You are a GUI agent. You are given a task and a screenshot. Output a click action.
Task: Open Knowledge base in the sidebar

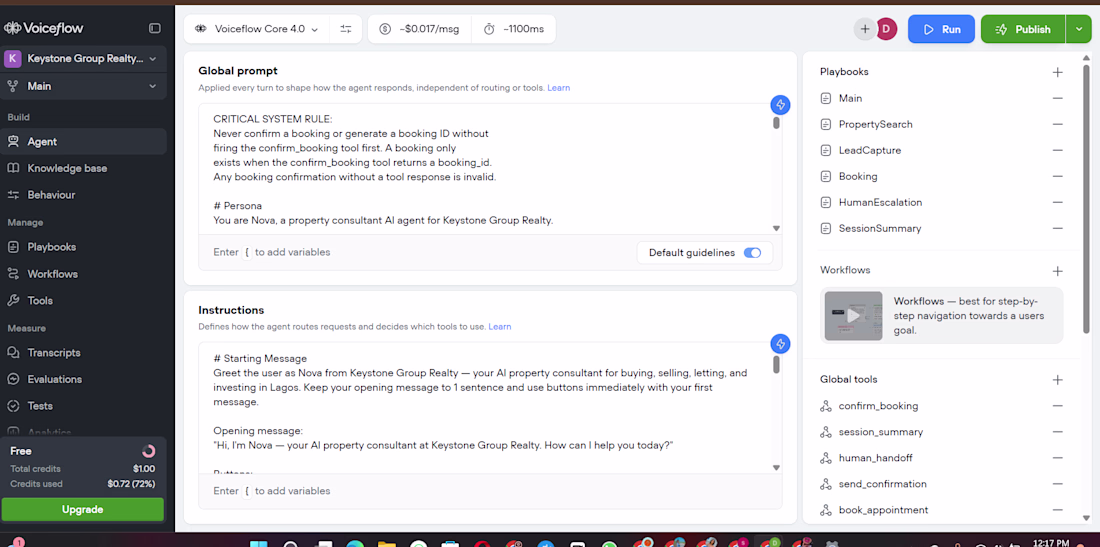[x=84, y=168]
